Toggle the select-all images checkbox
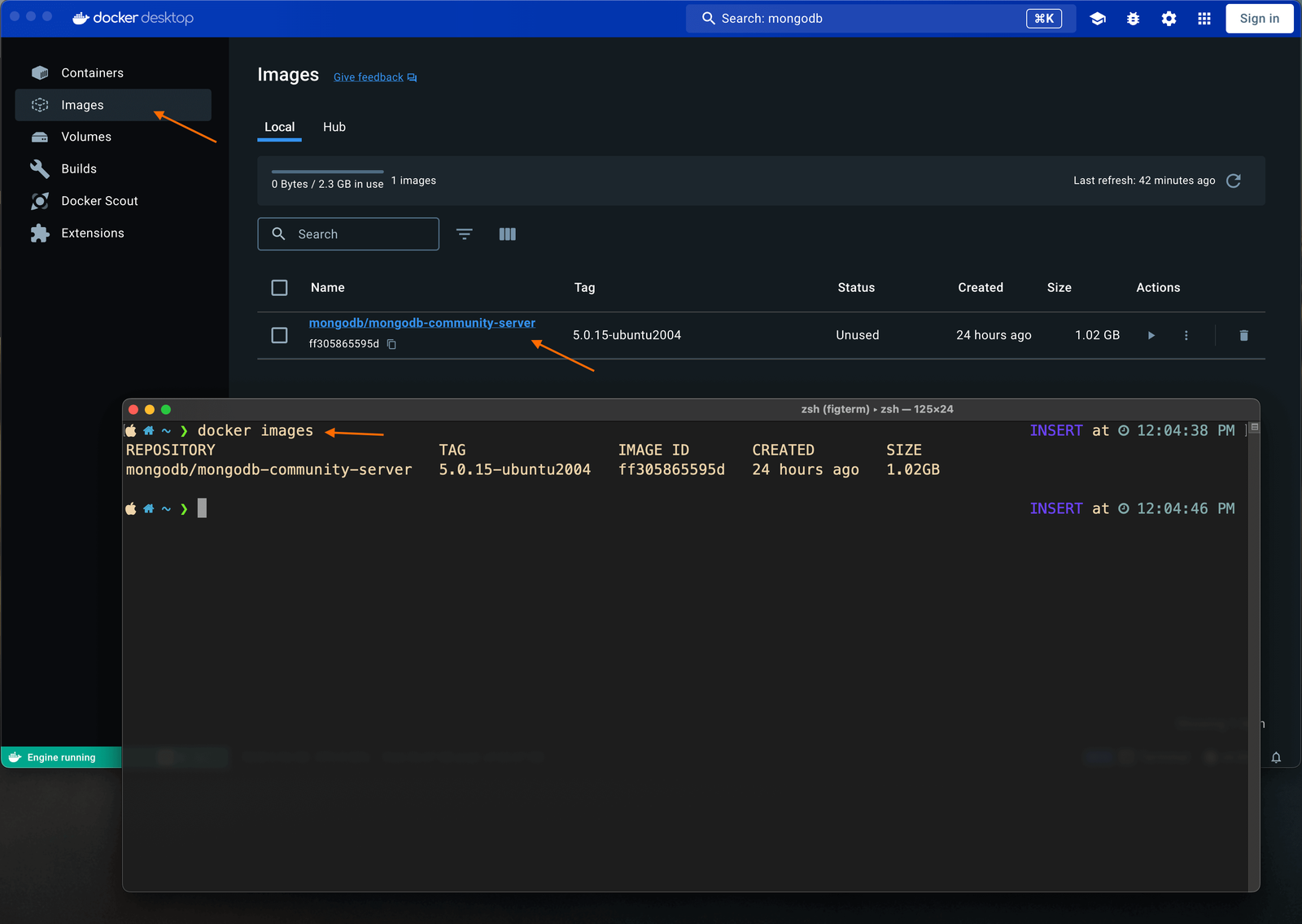The height and width of the screenshot is (924, 1302). click(279, 287)
